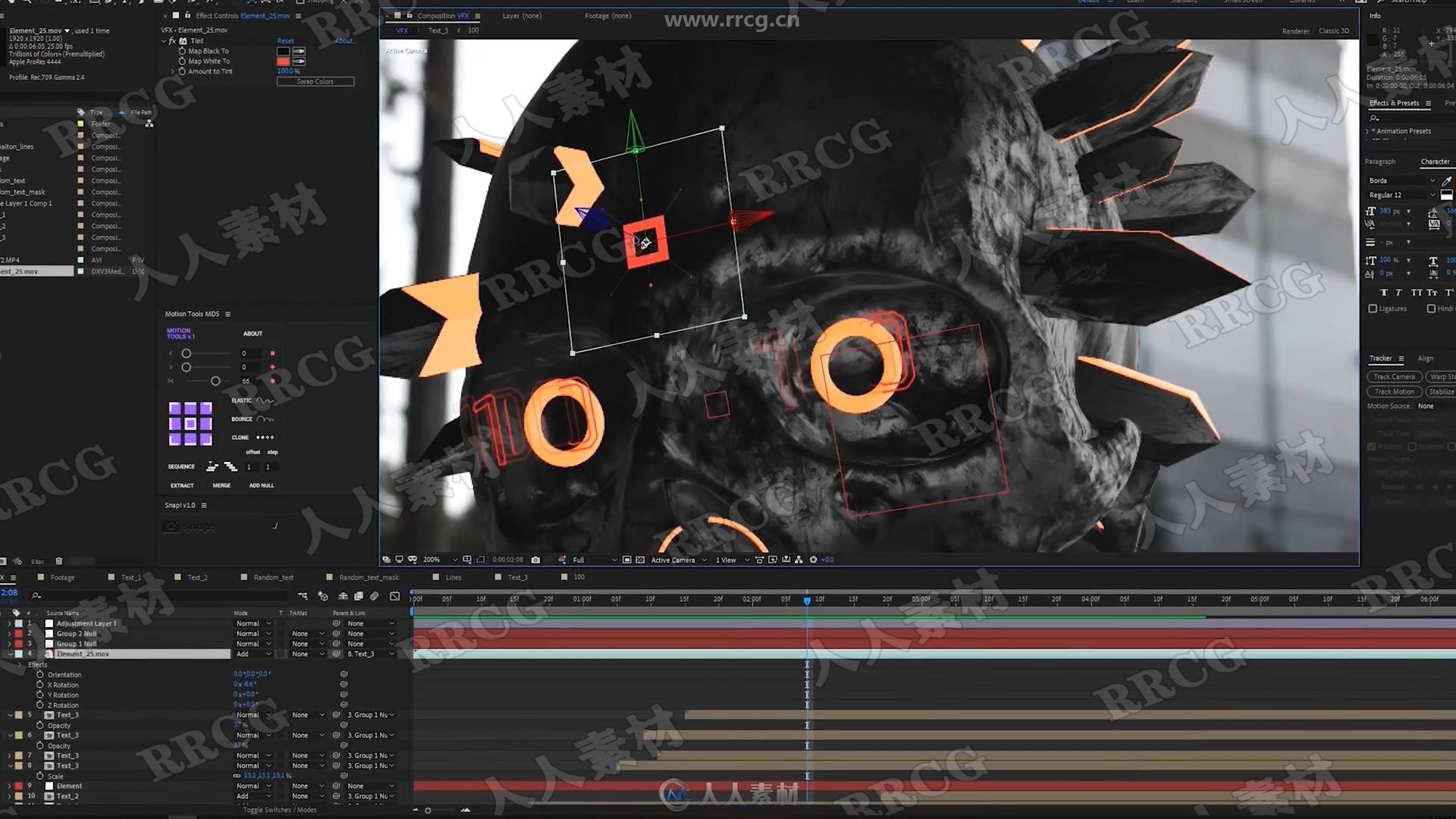This screenshot has height=819, width=1456.
Task: Click EXTRACT button in Motion Tools
Action: click(182, 485)
